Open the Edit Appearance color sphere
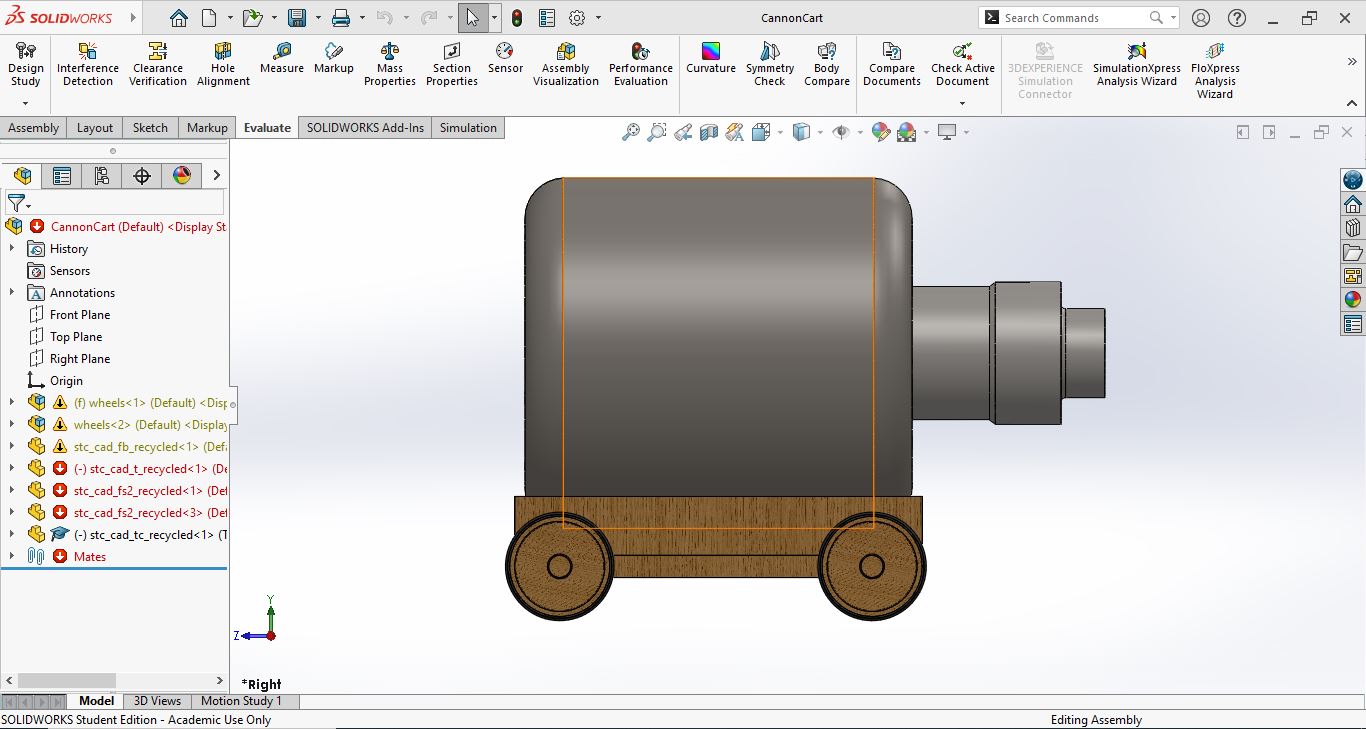Image resolution: width=1366 pixels, height=729 pixels. pos(881,132)
